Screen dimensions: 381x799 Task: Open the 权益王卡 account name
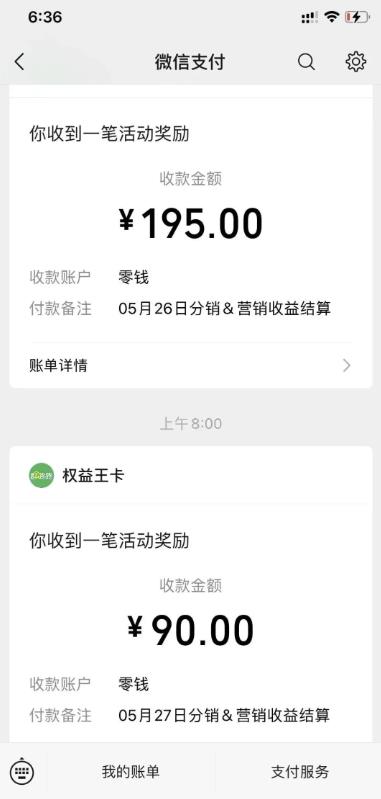click(93, 476)
